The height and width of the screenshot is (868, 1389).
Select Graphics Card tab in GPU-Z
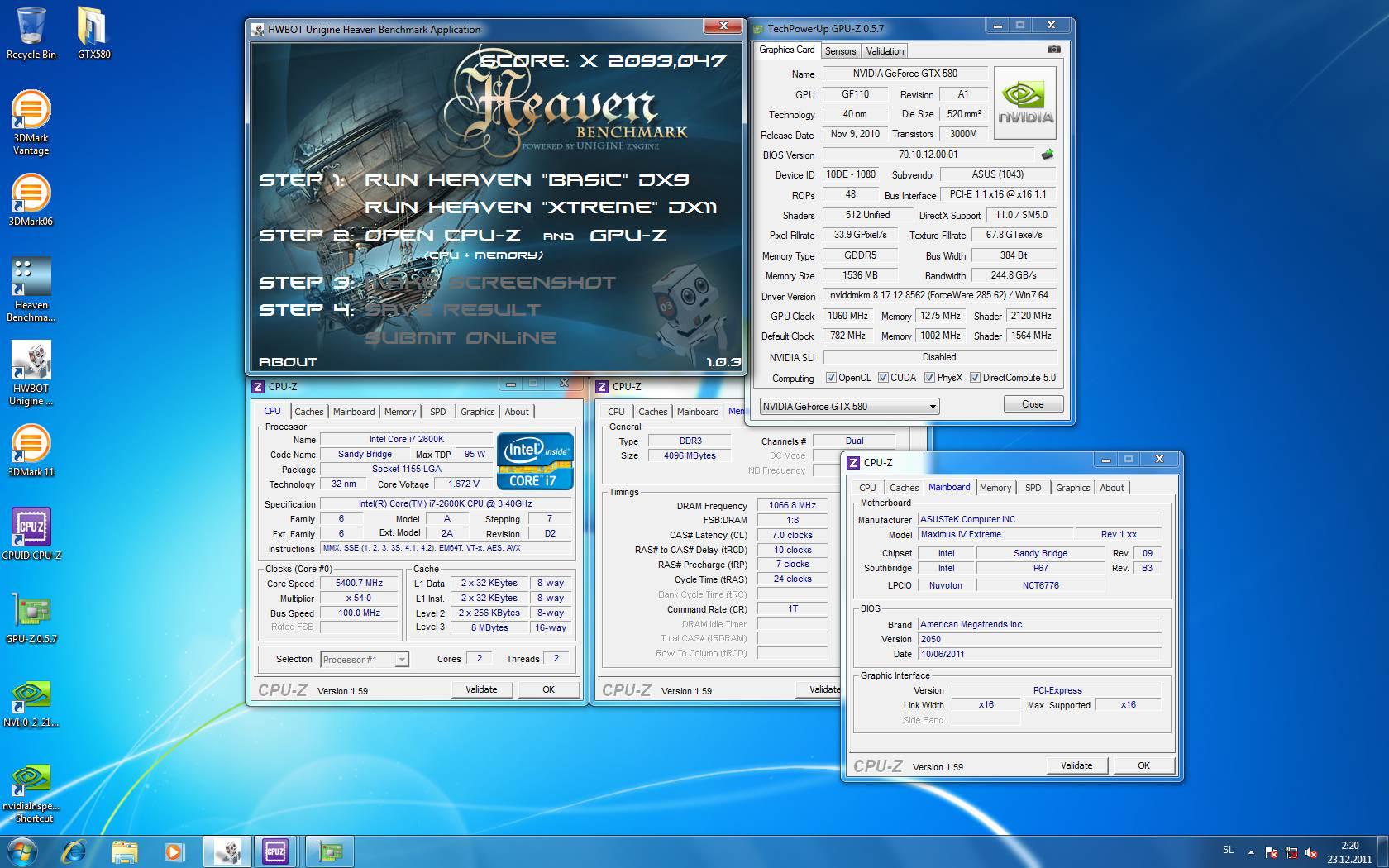787,50
